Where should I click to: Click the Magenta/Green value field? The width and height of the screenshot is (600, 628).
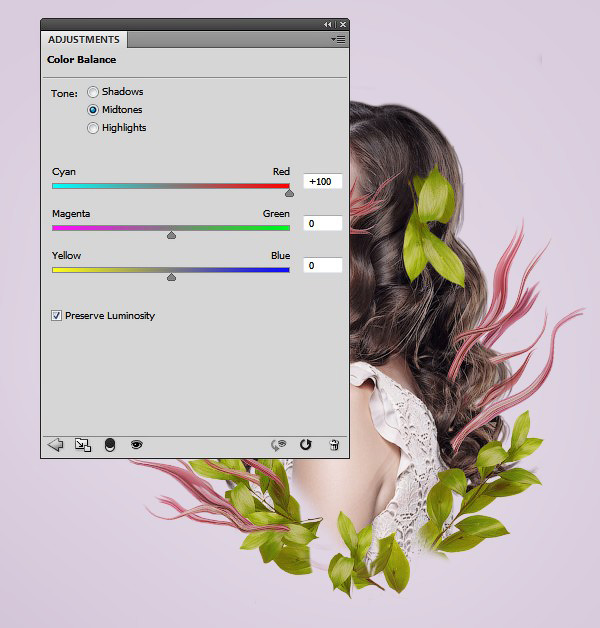(323, 223)
